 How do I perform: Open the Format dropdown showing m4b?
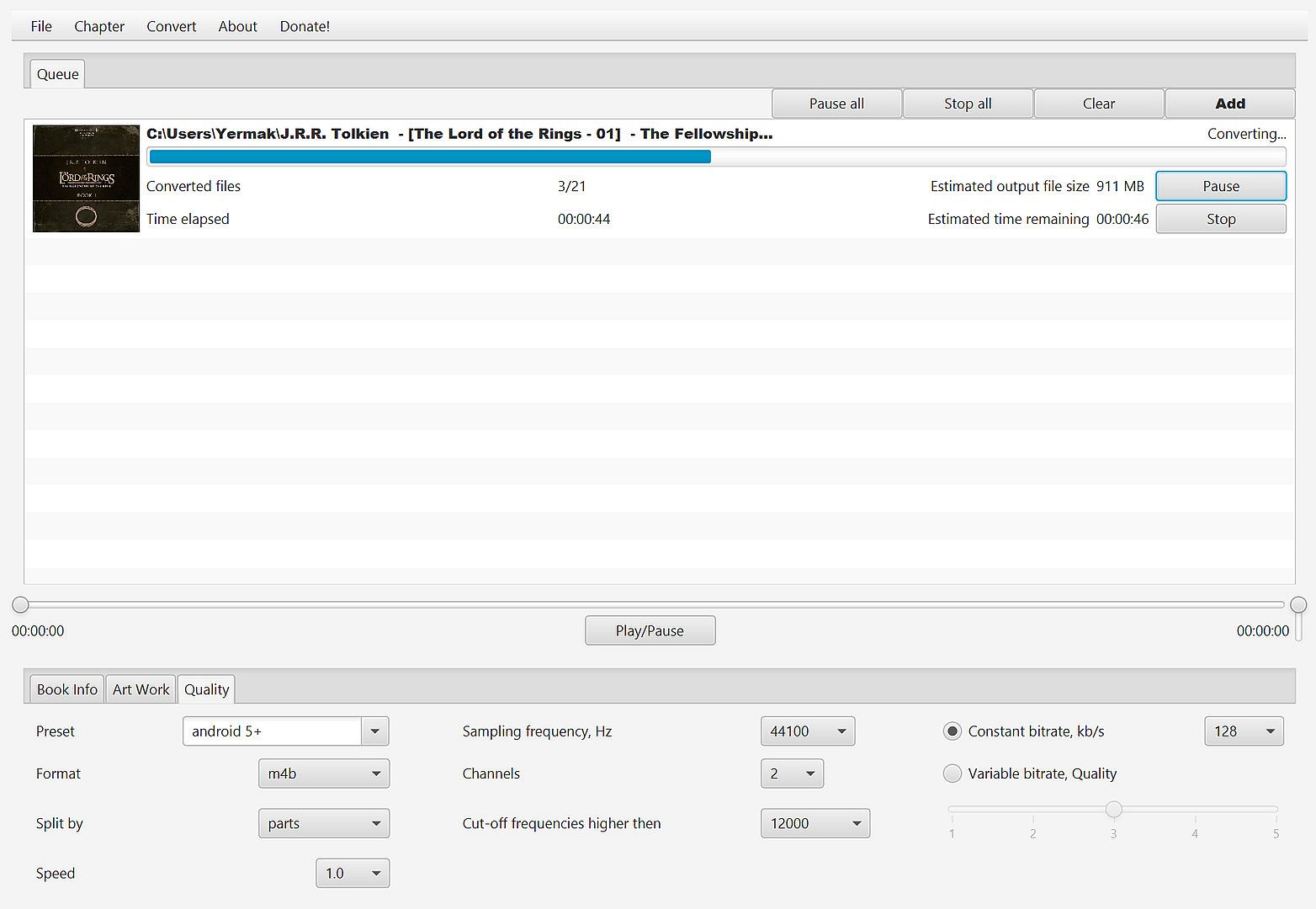324,773
